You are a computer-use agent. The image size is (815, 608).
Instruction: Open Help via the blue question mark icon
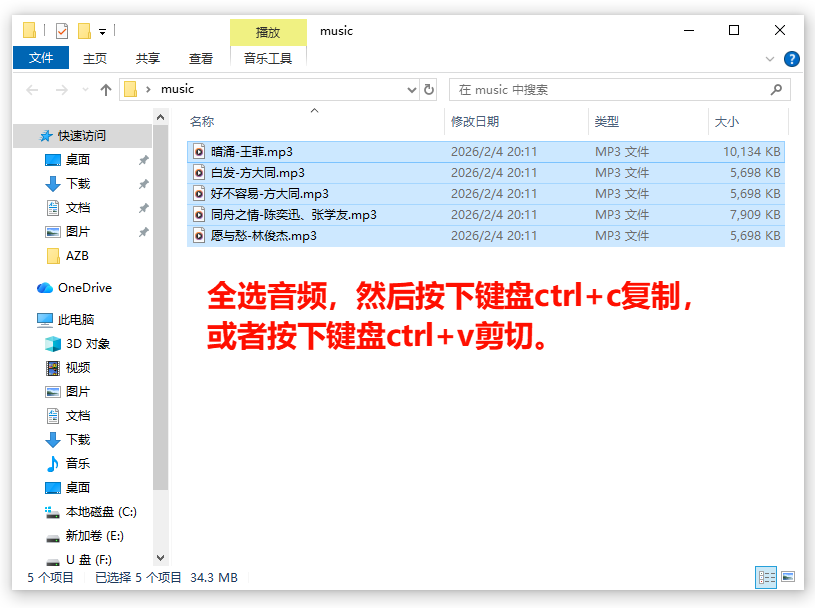pyautogui.click(x=791, y=58)
